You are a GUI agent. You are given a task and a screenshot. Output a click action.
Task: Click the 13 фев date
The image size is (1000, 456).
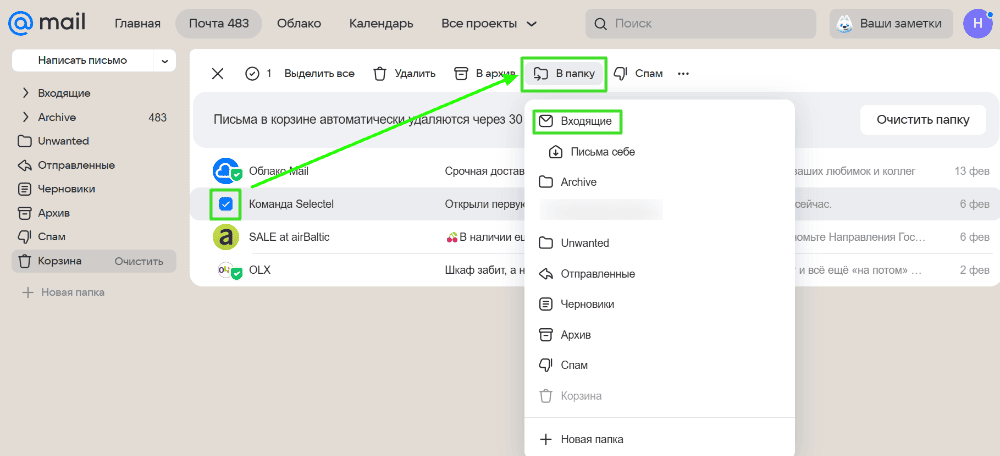coord(972,171)
